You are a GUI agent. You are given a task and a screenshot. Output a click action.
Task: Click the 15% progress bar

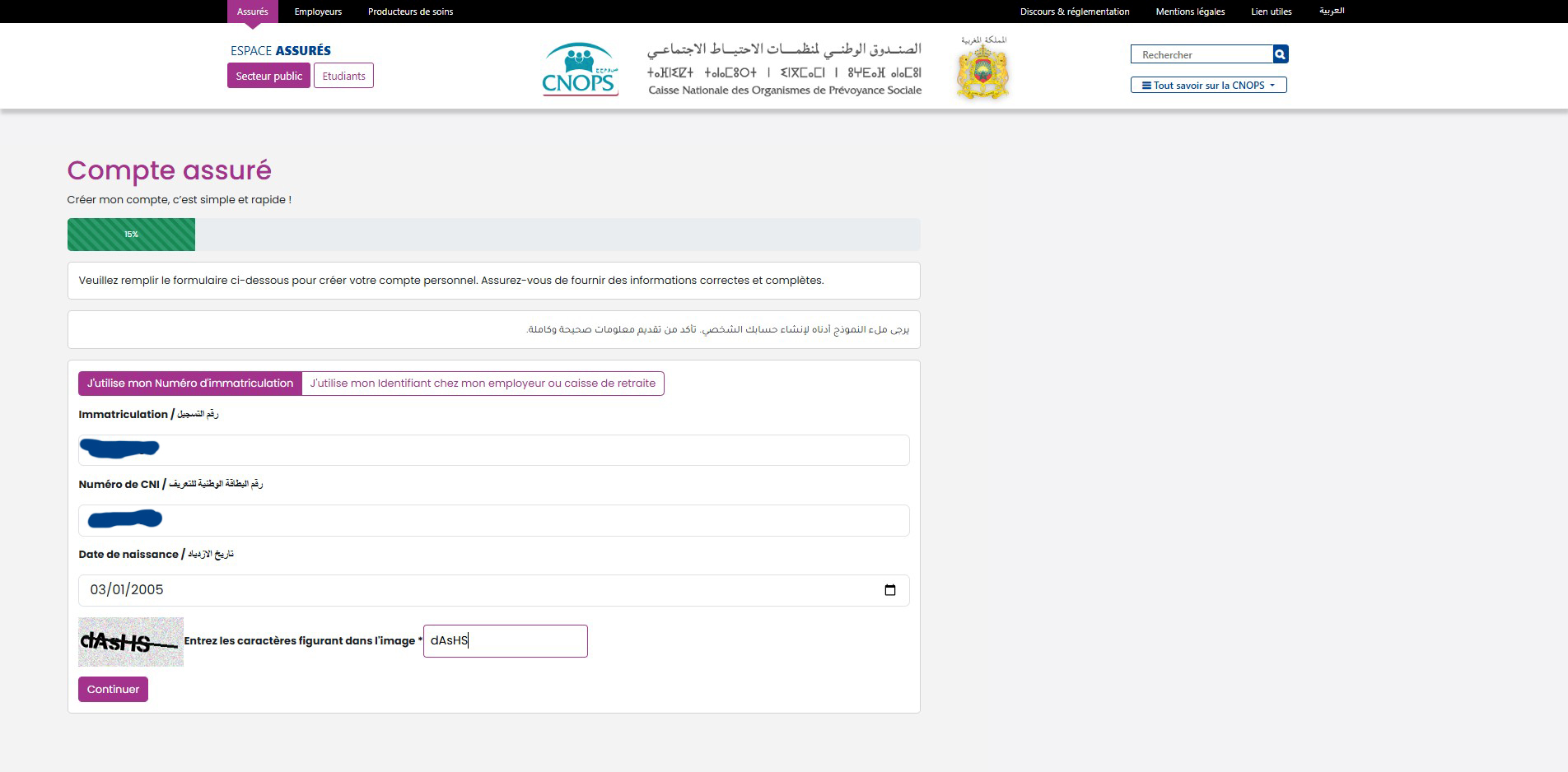point(131,235)
